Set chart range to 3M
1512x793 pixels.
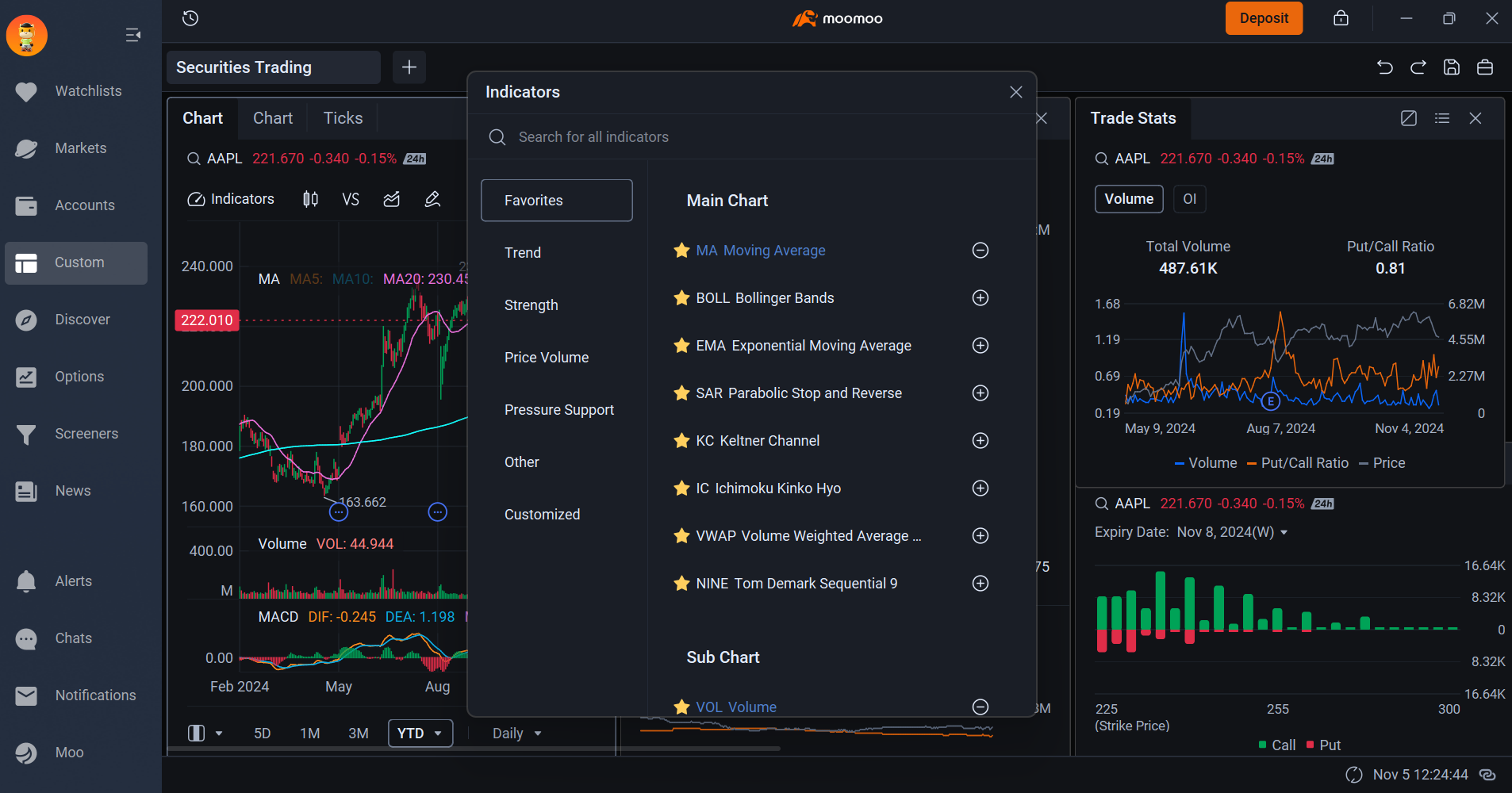click(x=359, y=734)
